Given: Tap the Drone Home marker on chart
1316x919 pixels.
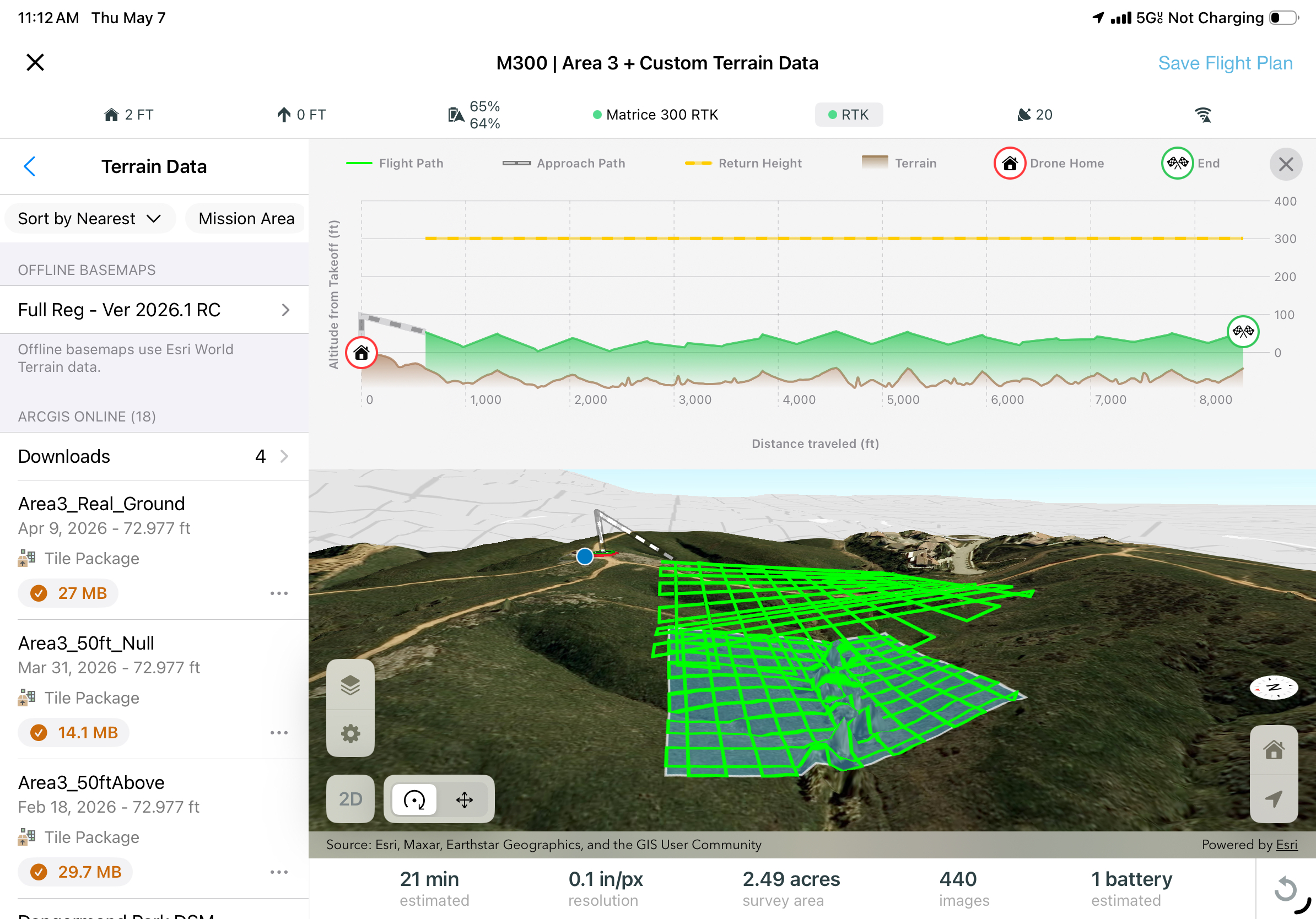Looking at the screenshot, I should [x=361, y=353].
